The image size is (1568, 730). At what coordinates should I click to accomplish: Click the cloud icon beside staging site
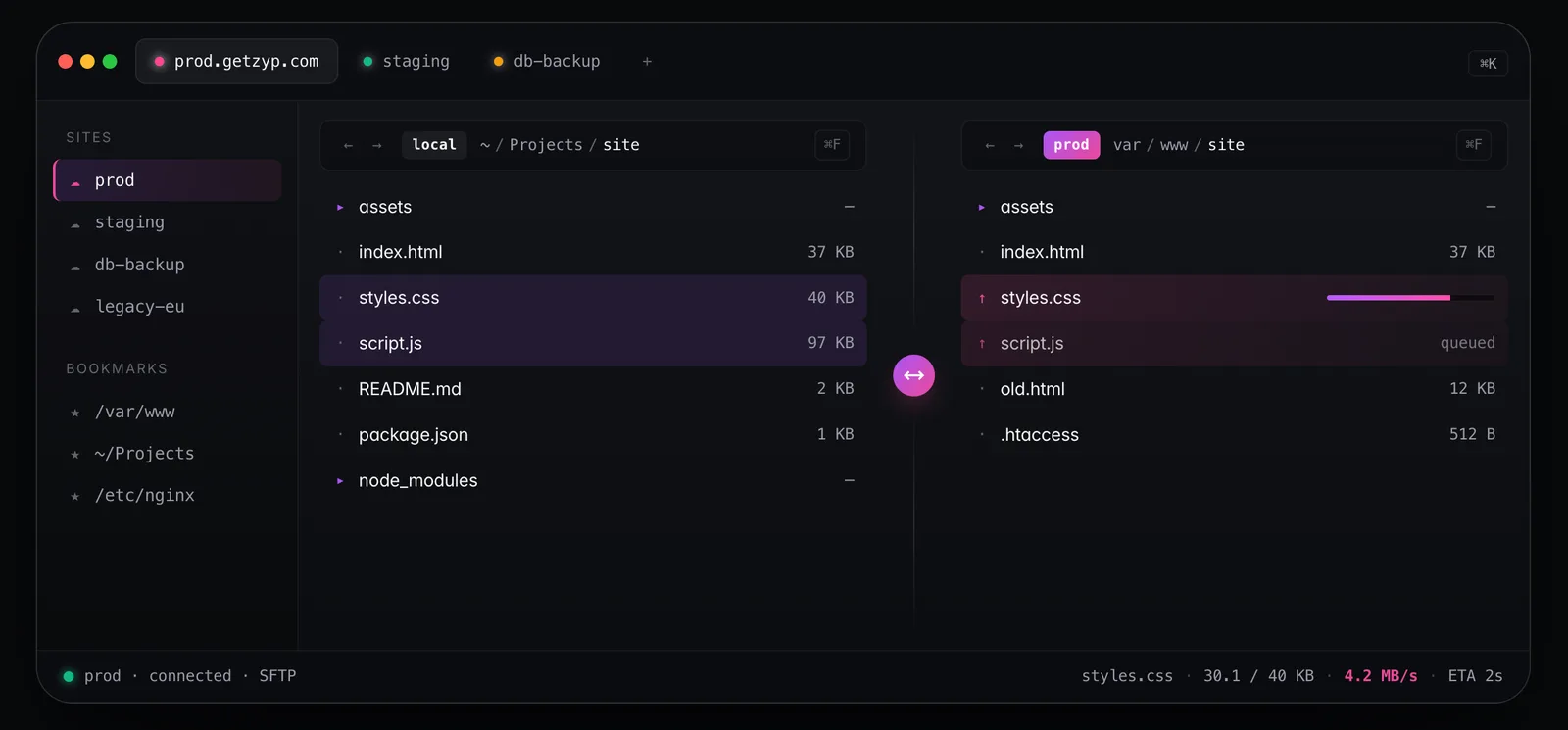pos(75,224)
